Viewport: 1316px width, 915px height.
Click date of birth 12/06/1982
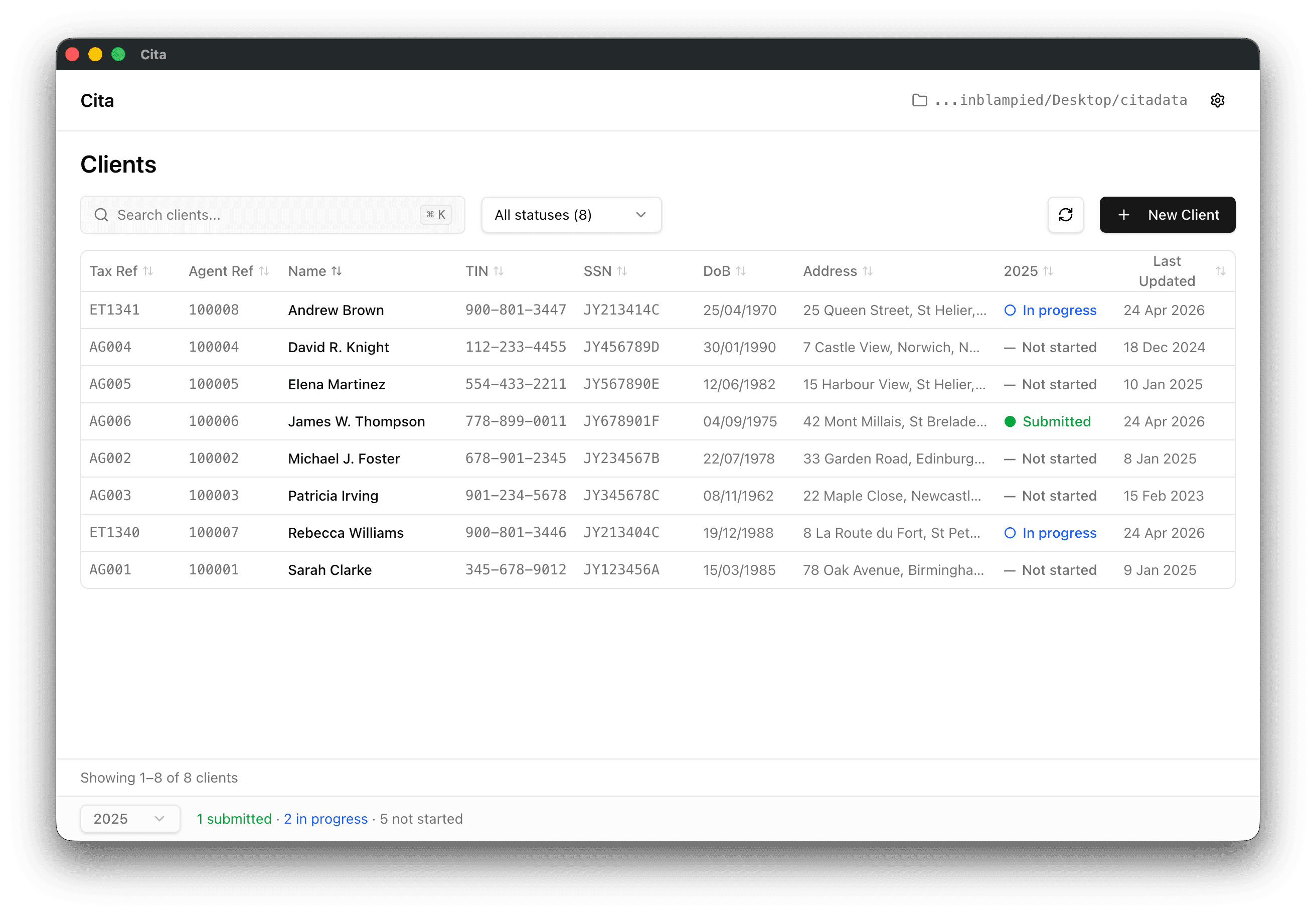pos(739,385)
